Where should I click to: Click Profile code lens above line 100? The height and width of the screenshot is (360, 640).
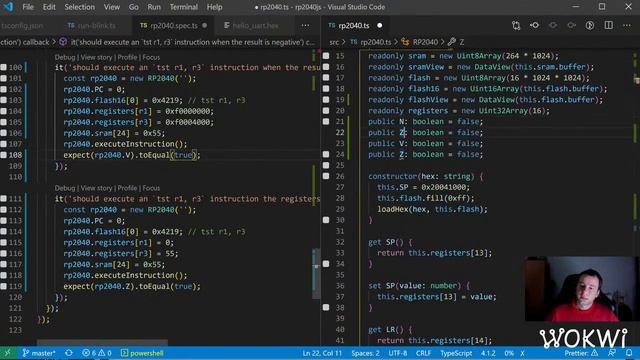127,57
